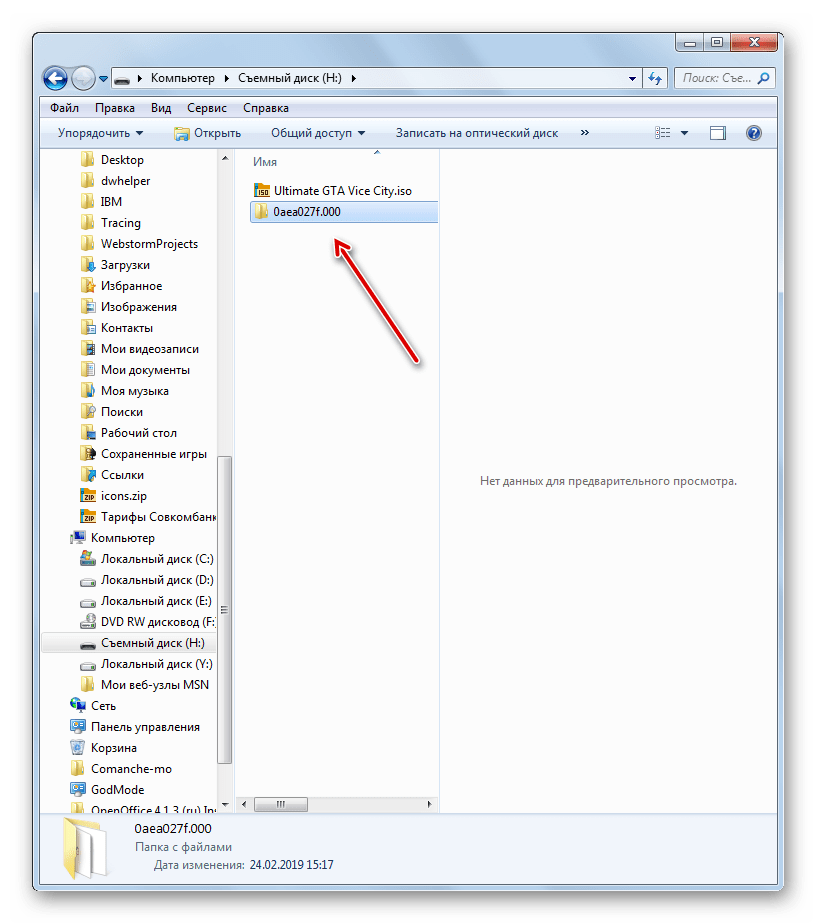Open Корзина recycle bin in navigation tree
817x924 pixels.
pyautogui.click(x=112, y=748)
